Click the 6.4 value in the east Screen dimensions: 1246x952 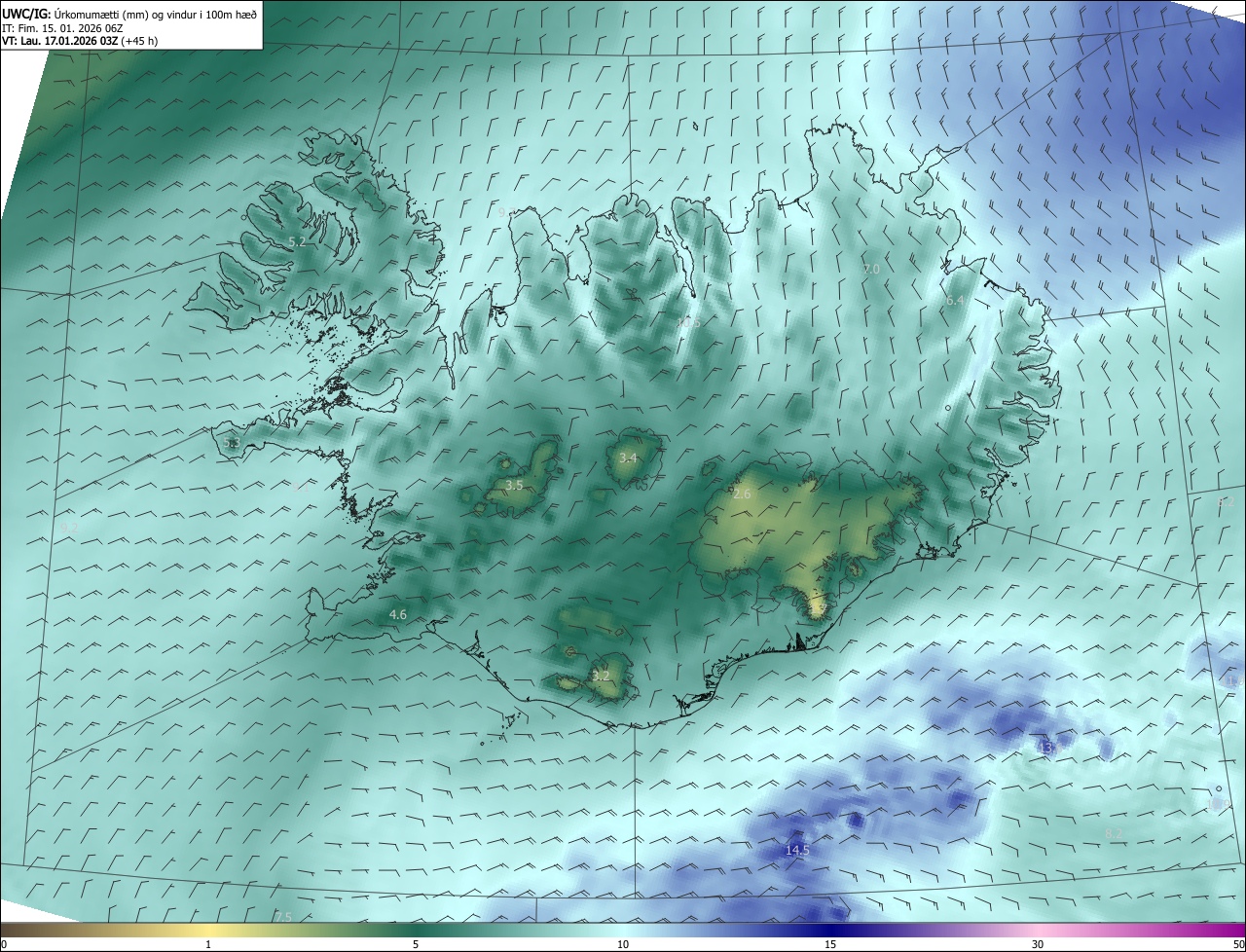click(x=954, y=301)
